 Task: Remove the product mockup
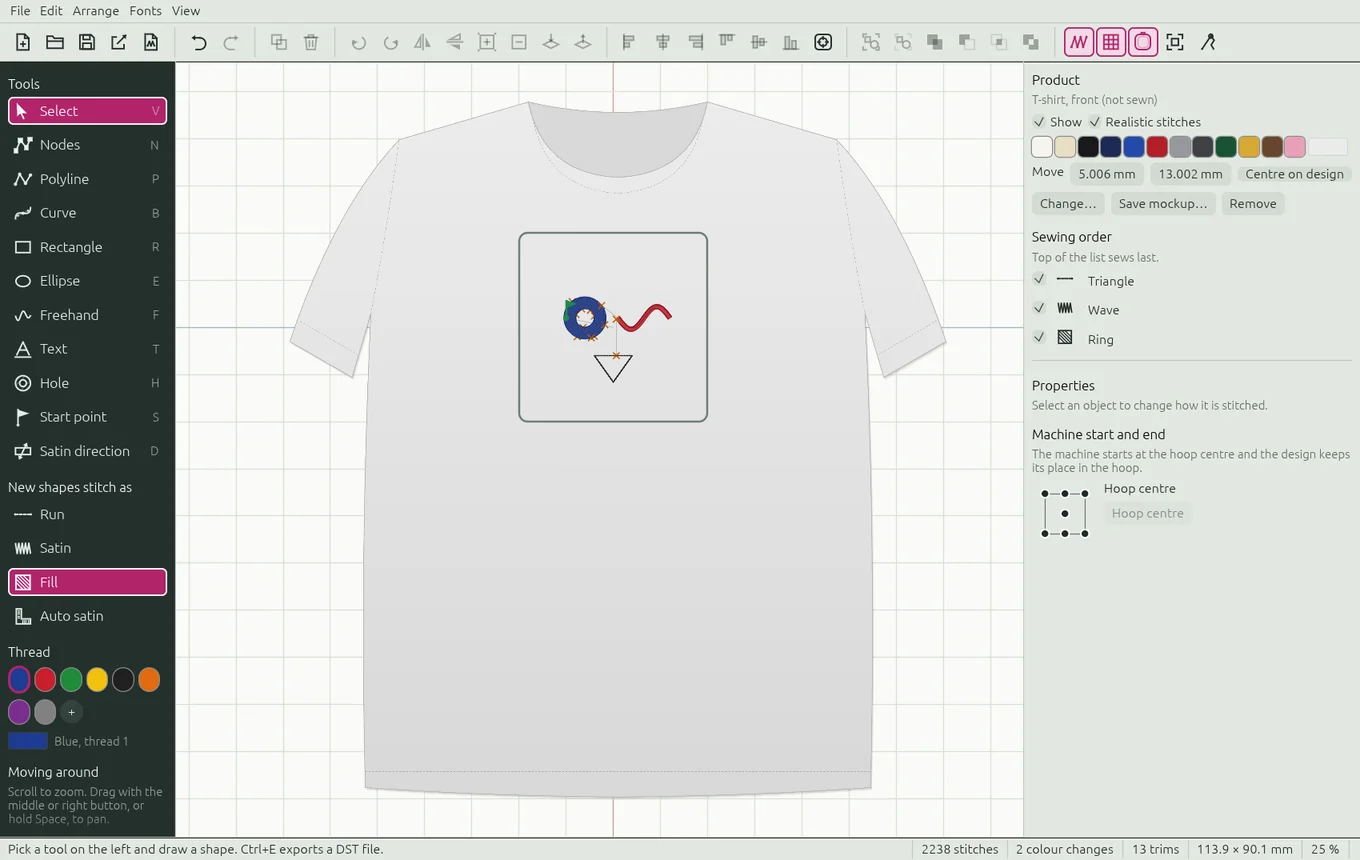click(x=1253, y=203)
